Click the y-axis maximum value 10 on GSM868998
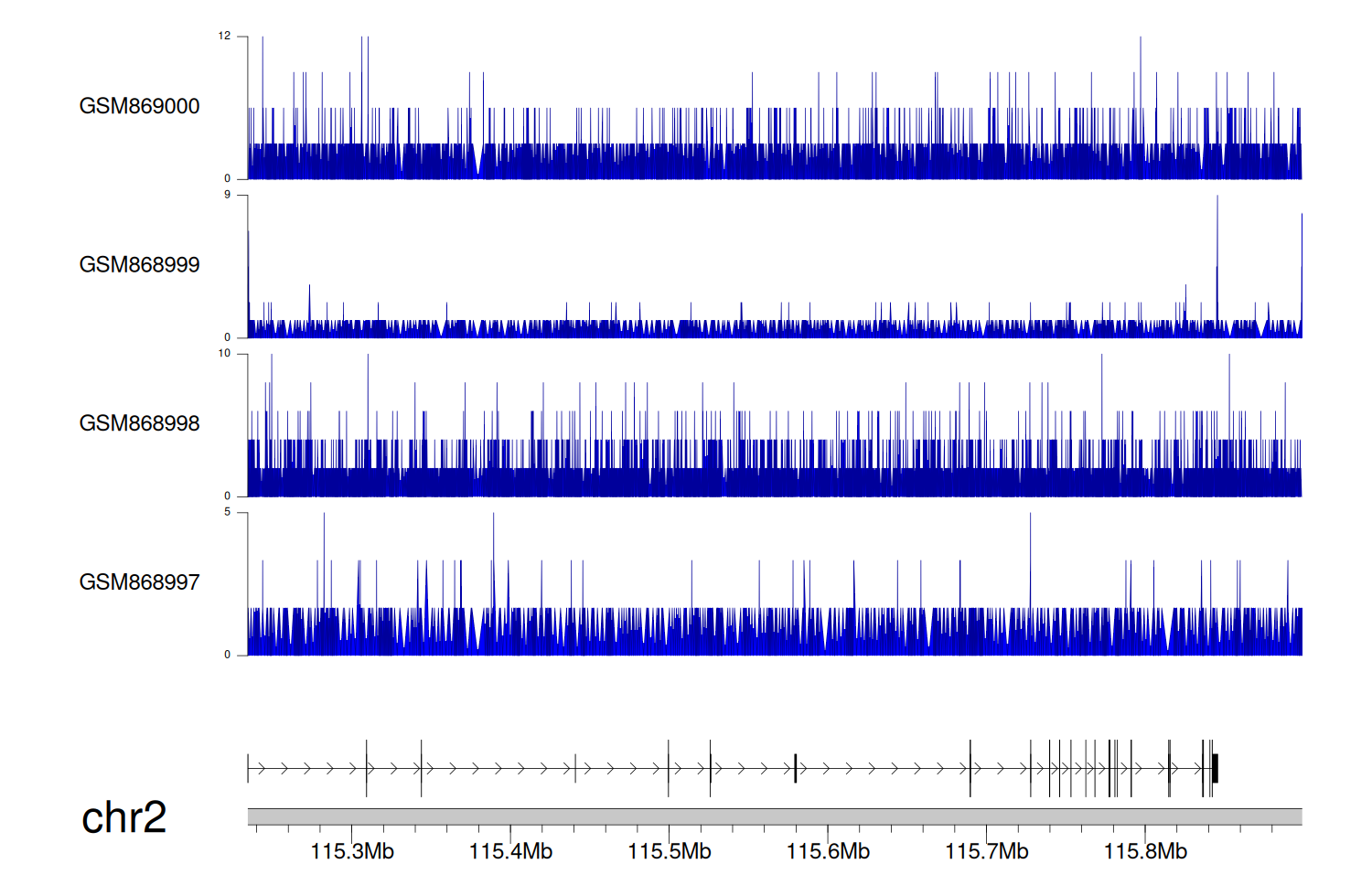Image resolution: width=1372 pixels, height=896 pixels. tap(224, 354)
